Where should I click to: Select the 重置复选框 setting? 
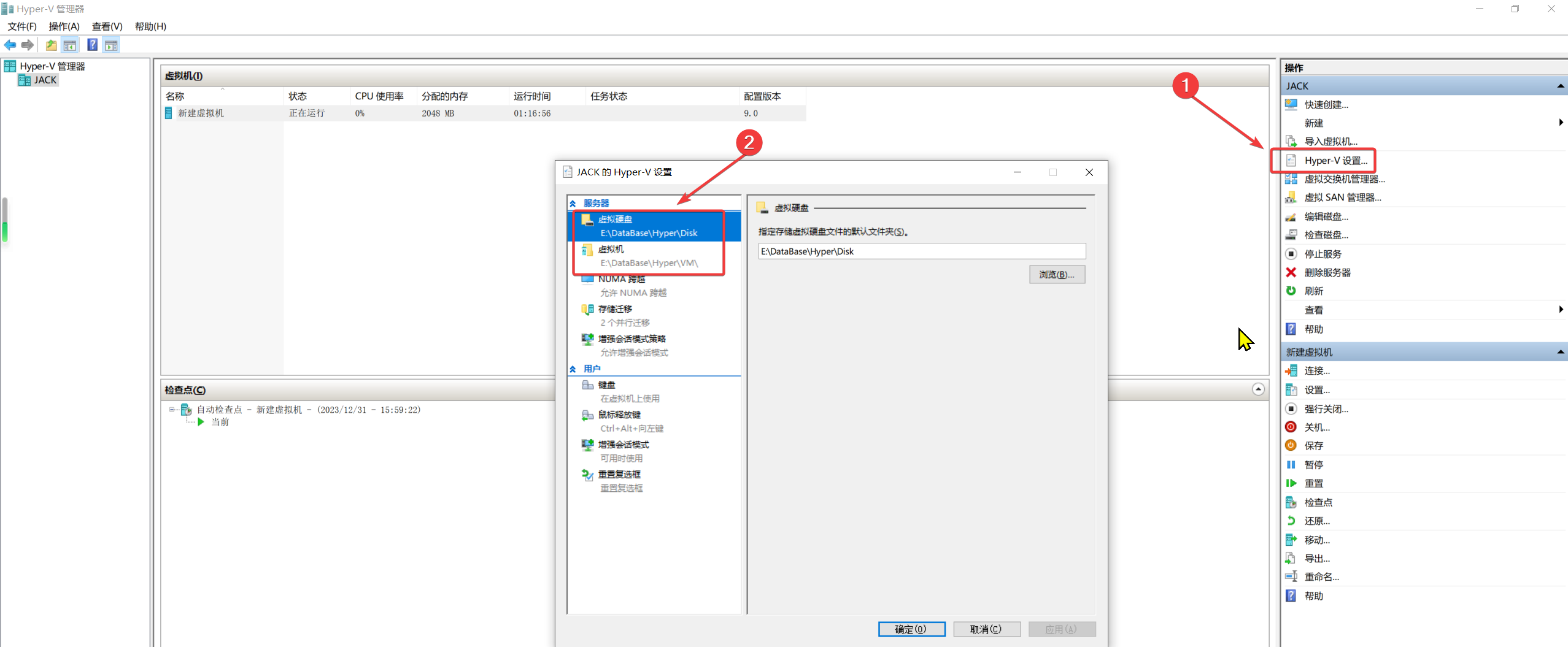(x=654, y=481)
